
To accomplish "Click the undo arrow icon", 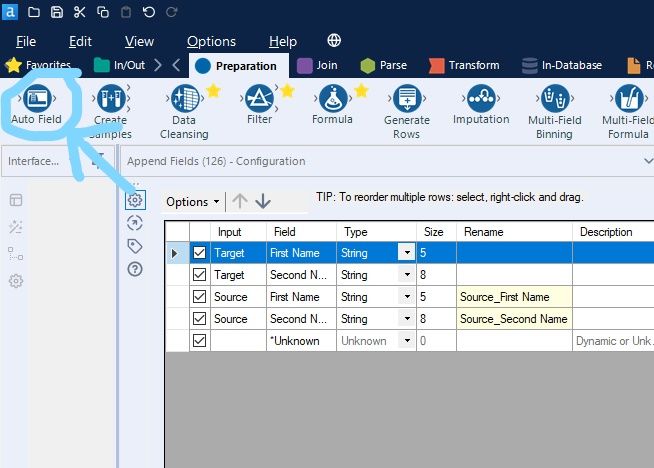I will pyautogui.click(x=149, y=12).
